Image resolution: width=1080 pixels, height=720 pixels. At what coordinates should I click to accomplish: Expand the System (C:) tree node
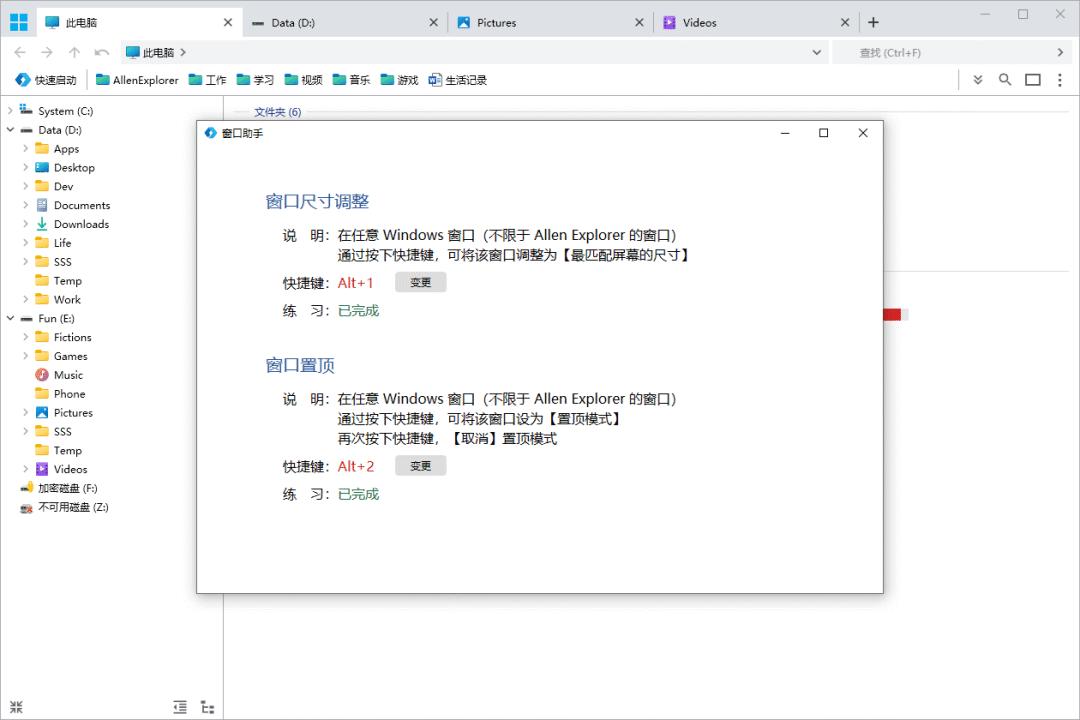(9, 110)
